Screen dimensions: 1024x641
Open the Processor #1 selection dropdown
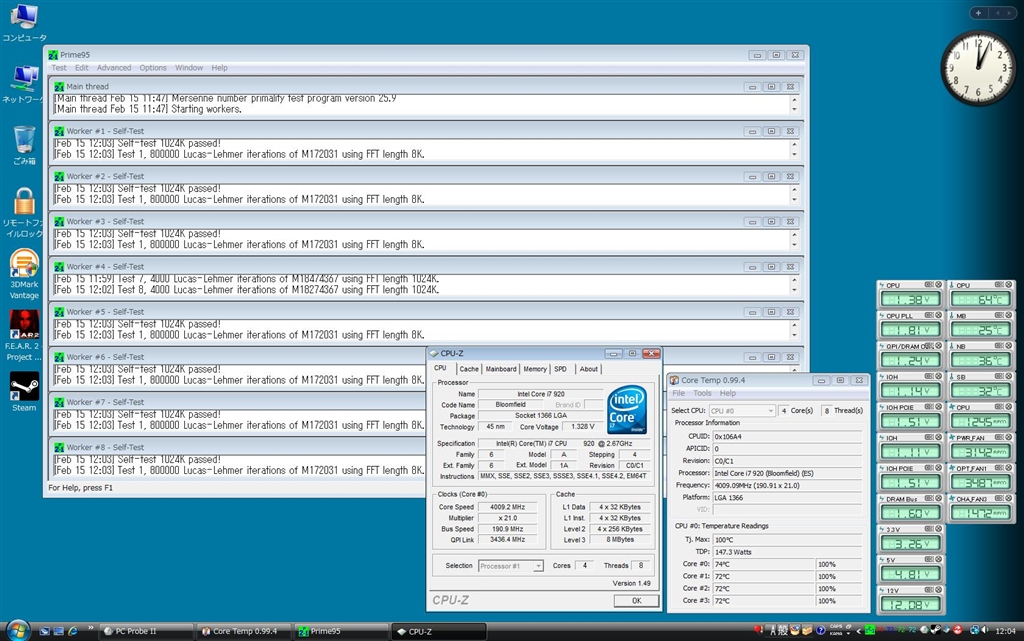point(513,566)
